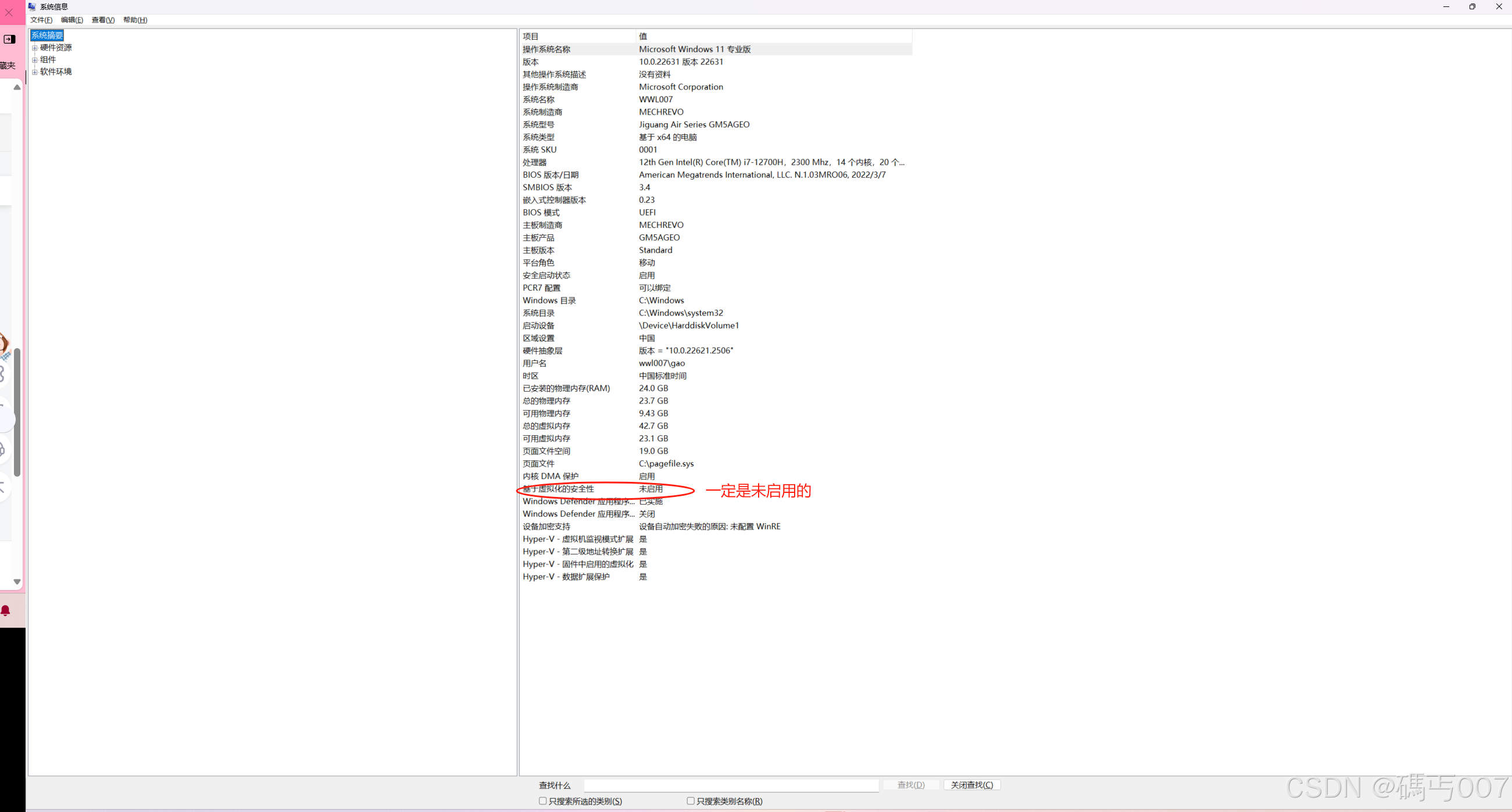Click the sidebar collapse arrow icon
The image size is (1512, 812).
coord(9,40)
